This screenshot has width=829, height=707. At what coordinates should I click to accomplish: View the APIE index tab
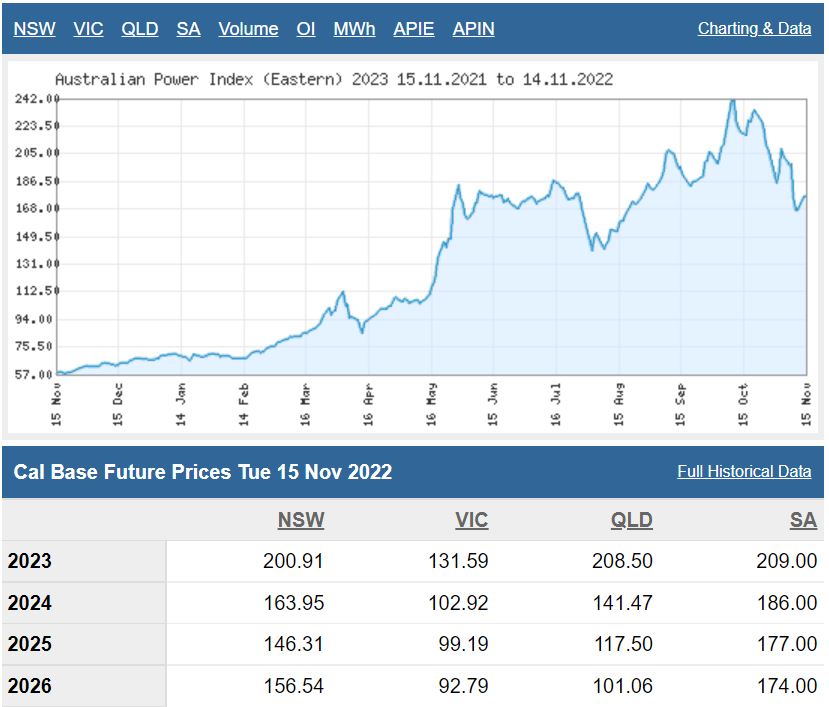[413, 29]
